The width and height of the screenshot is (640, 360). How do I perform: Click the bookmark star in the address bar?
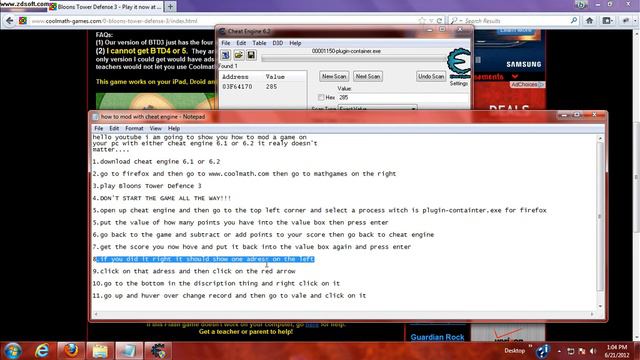[x=422, y=21]
